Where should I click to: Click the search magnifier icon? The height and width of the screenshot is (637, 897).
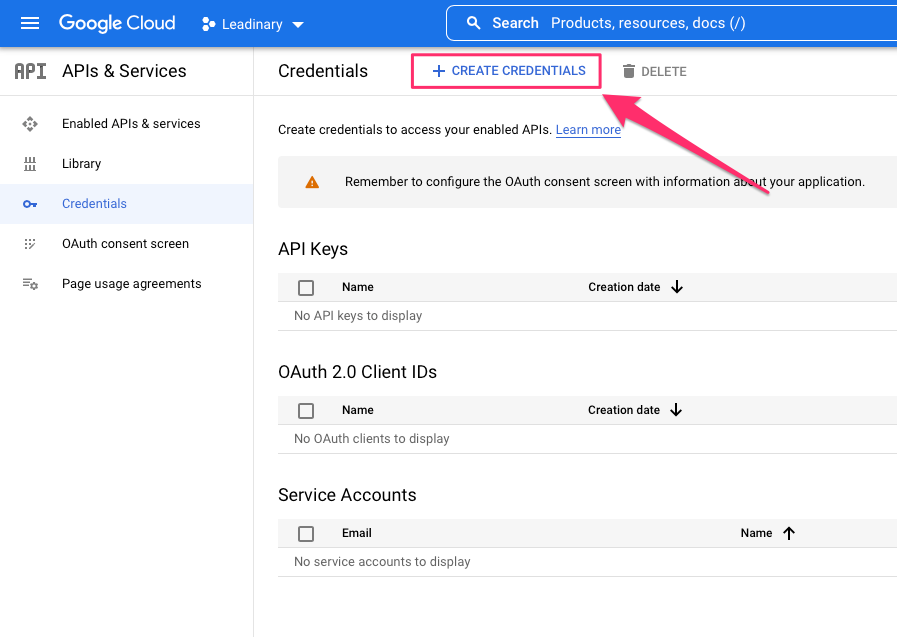(x=473, y=23)
